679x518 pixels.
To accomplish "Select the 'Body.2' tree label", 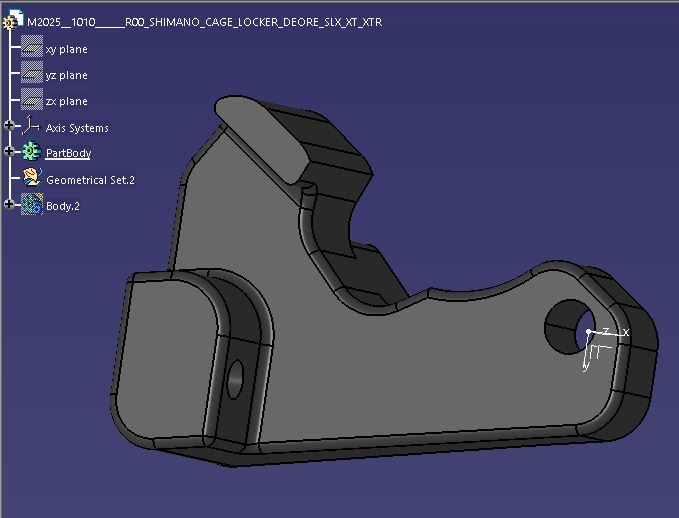I will pyautogui.click(x=63, y=206).
